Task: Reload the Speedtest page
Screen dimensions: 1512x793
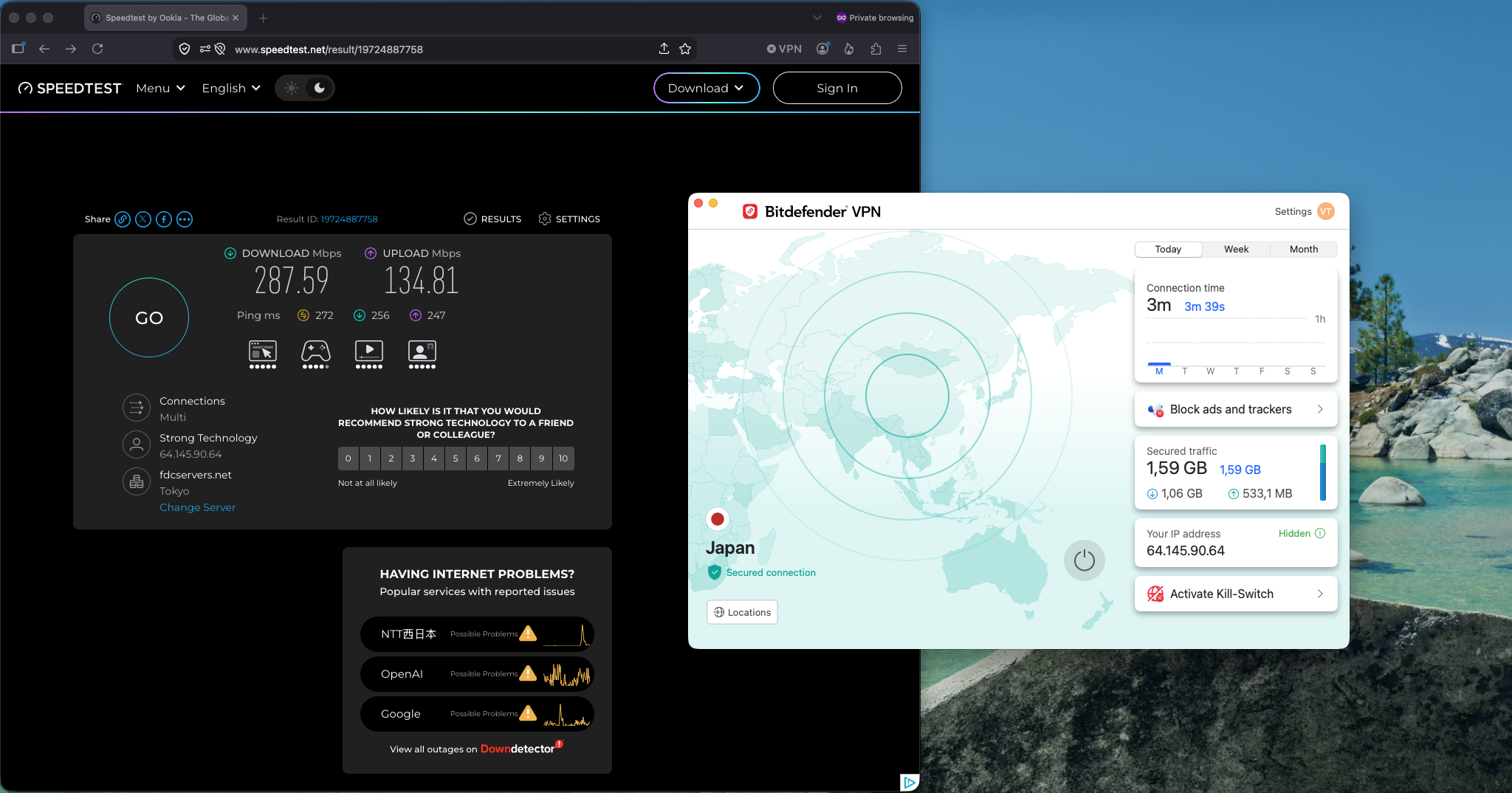Action: point(97,49)
